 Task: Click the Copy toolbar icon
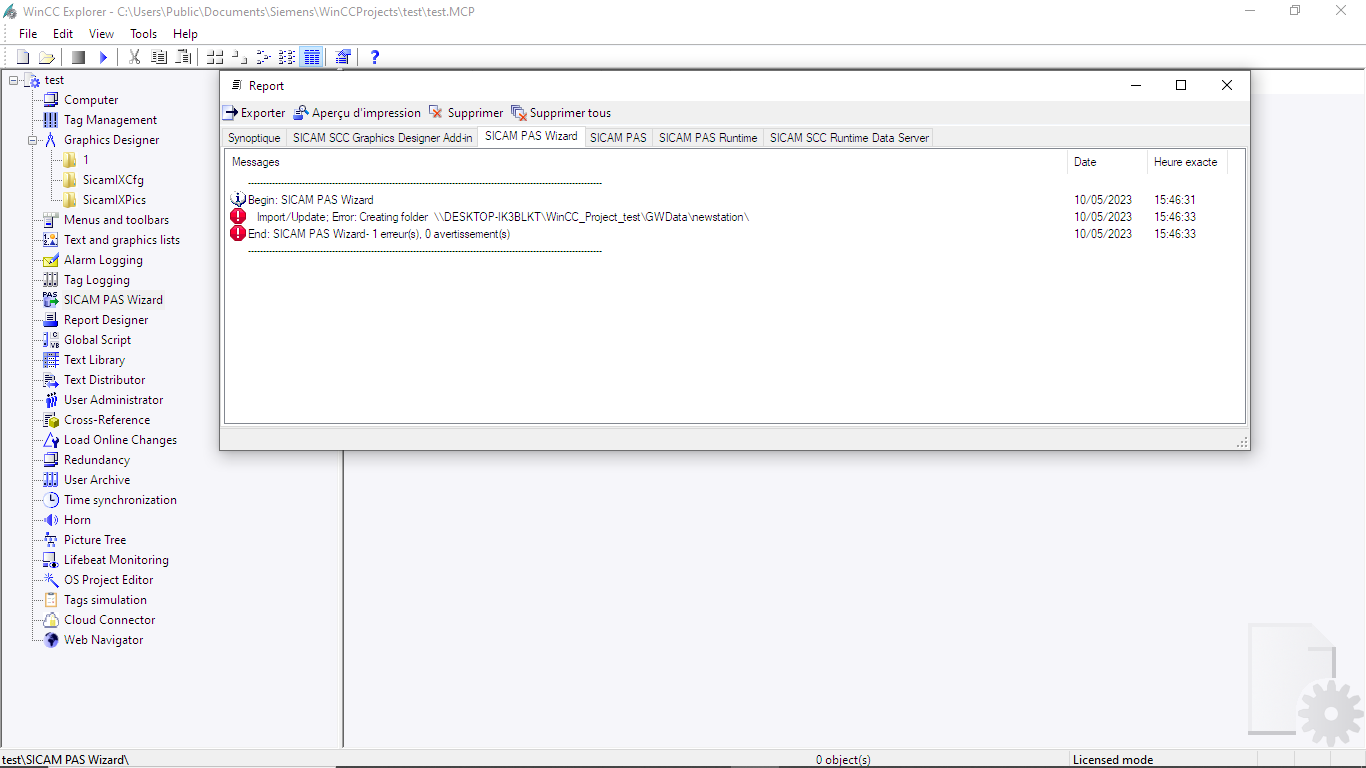click(159, 57)
